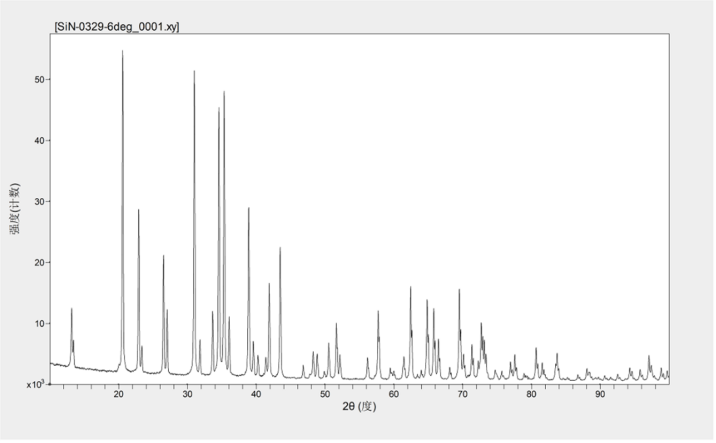The height and width of the screenshot is (443, 716).
Task: Select the horizontal axis title 2θ (度)
Action: [x=357, y=407]
